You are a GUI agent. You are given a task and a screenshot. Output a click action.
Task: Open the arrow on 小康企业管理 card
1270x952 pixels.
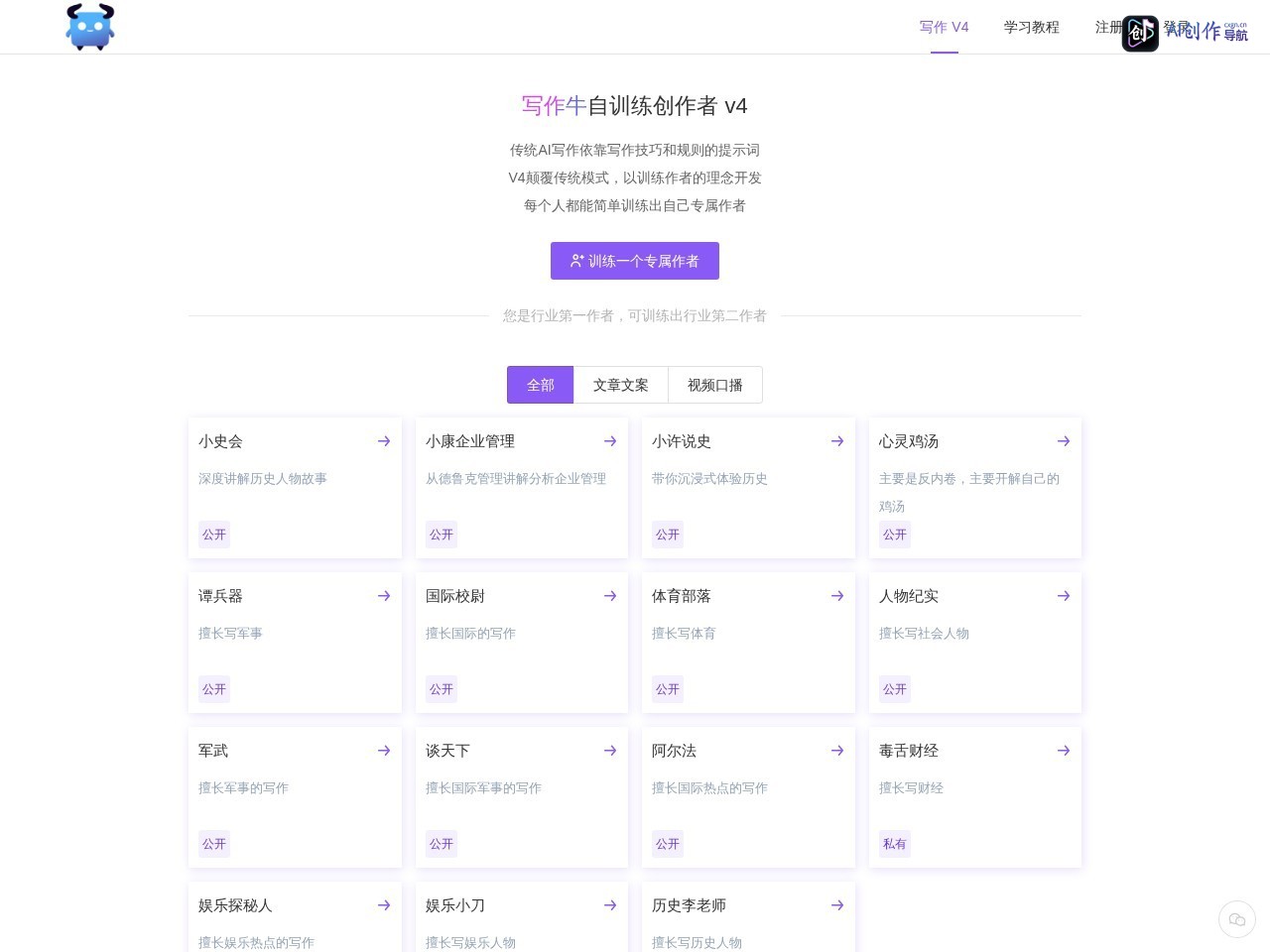(610, 441)
